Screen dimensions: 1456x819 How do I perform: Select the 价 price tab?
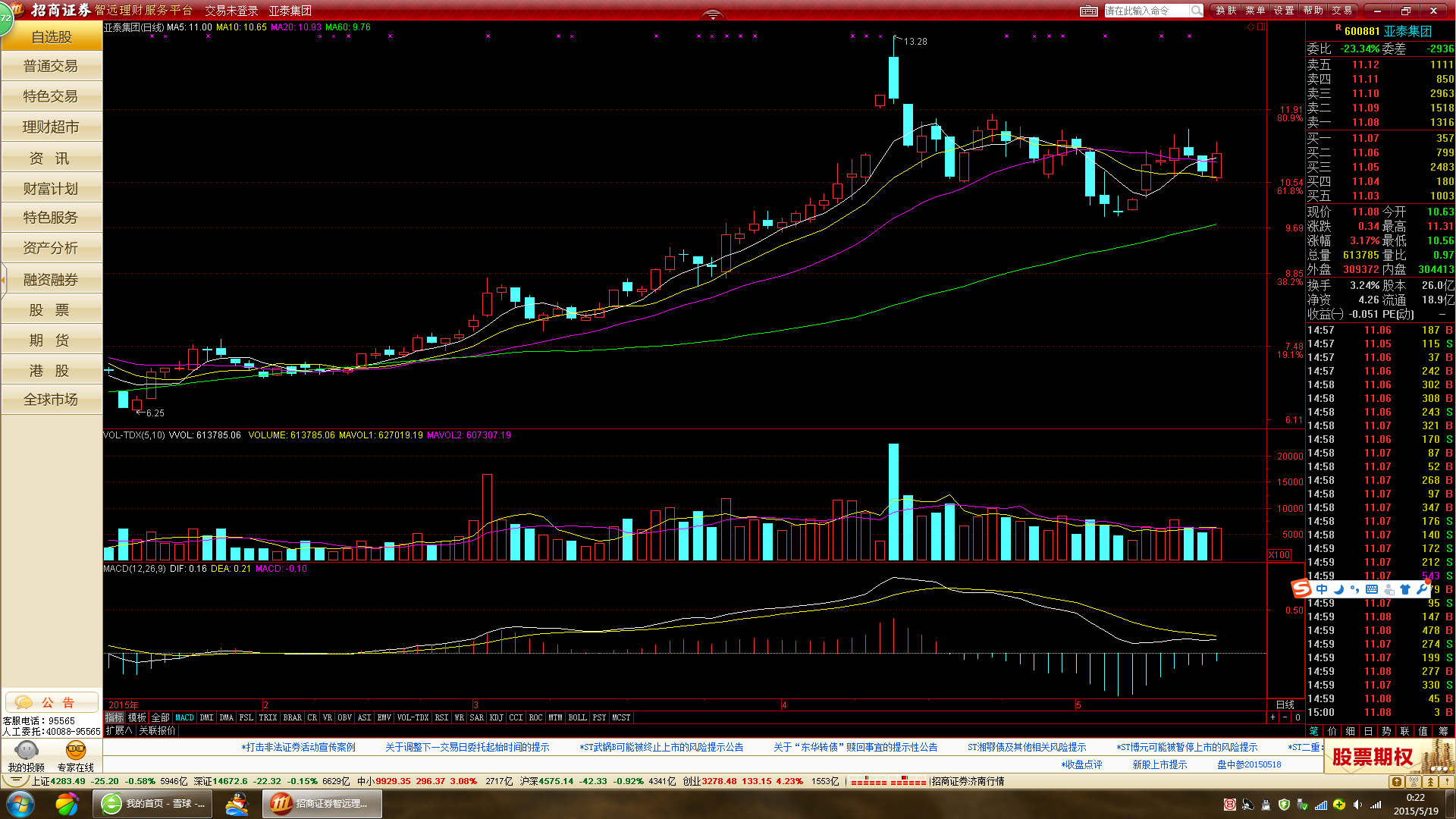point(1332,731)
